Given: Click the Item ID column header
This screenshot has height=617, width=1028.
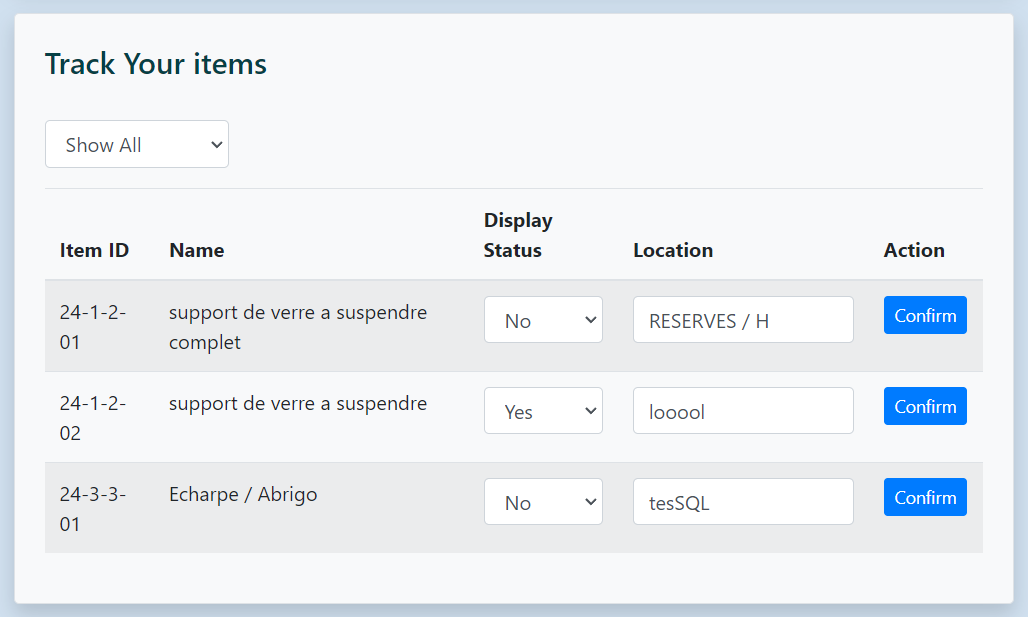Looking at the screenshot, I should 94,250.
